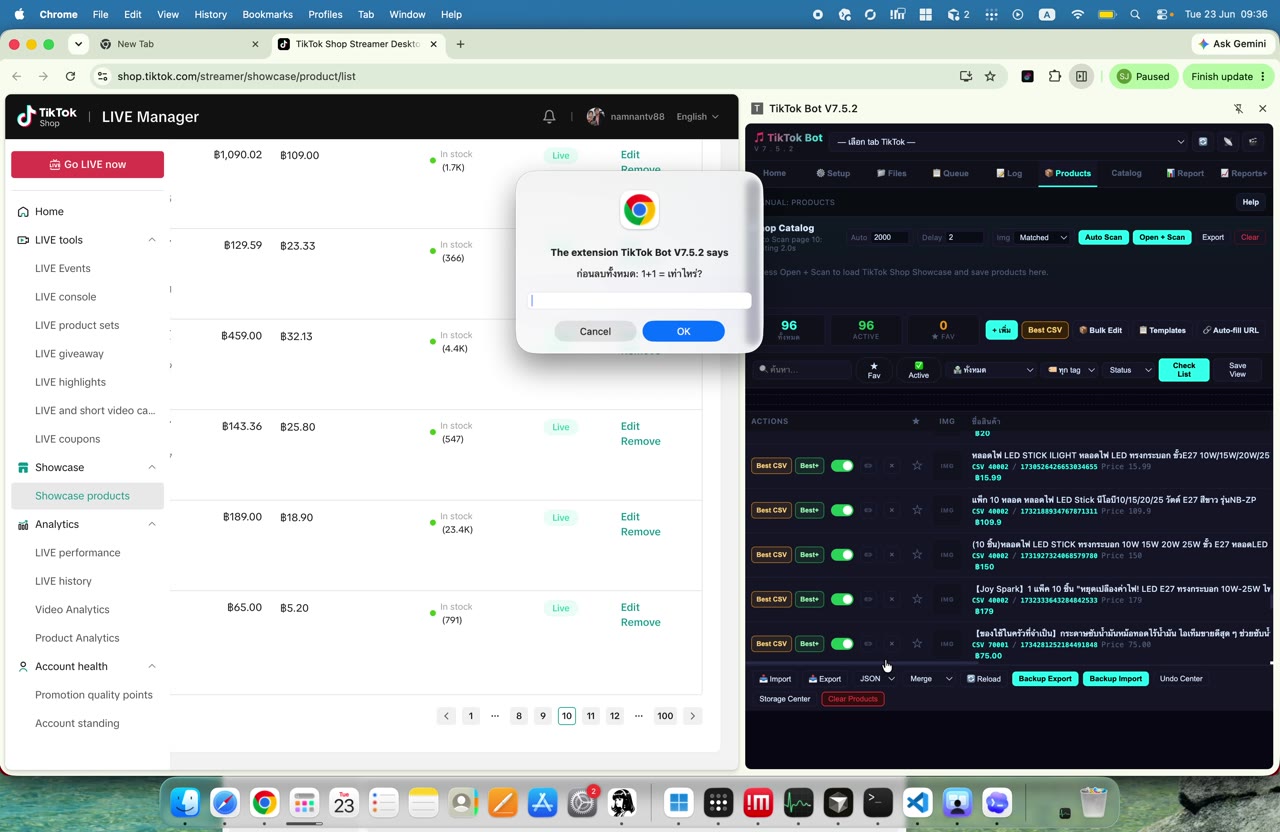This screenshot has width=1280, height=832.
Task: Click Remove for the ฿189.00 product
Action: tap(640, 532)
